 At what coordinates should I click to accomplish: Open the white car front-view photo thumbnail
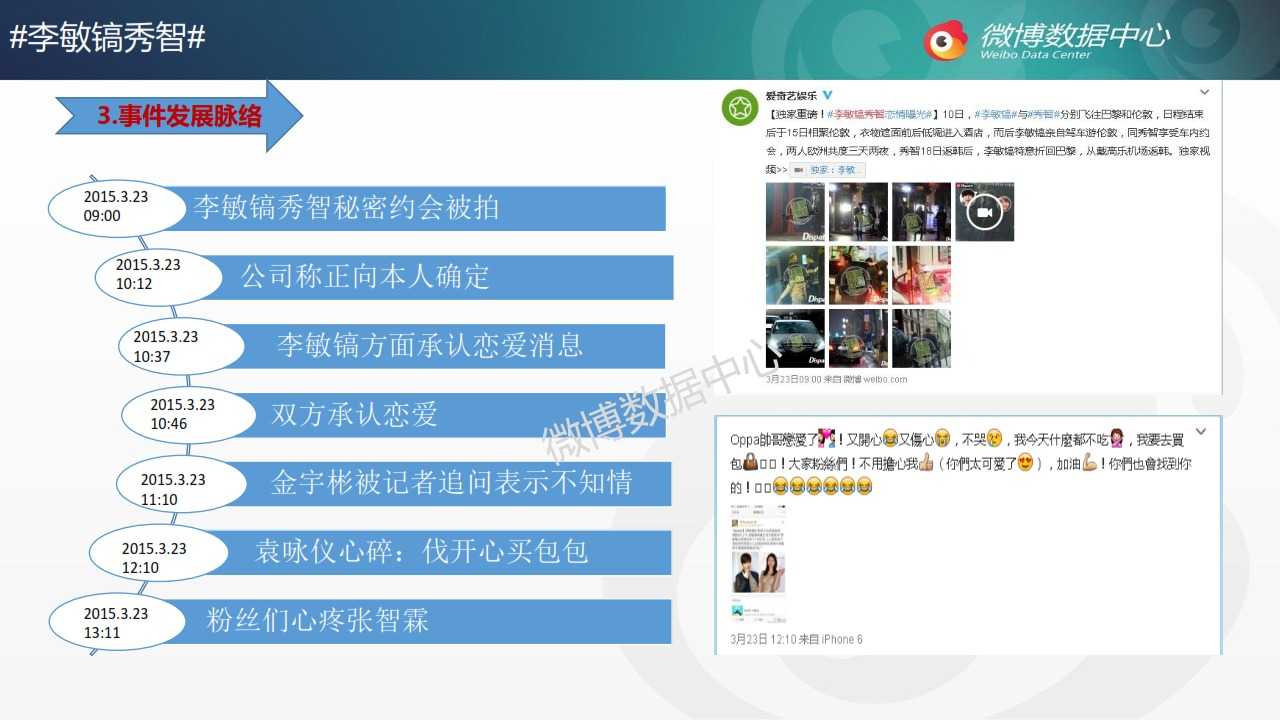coord(795,338)
